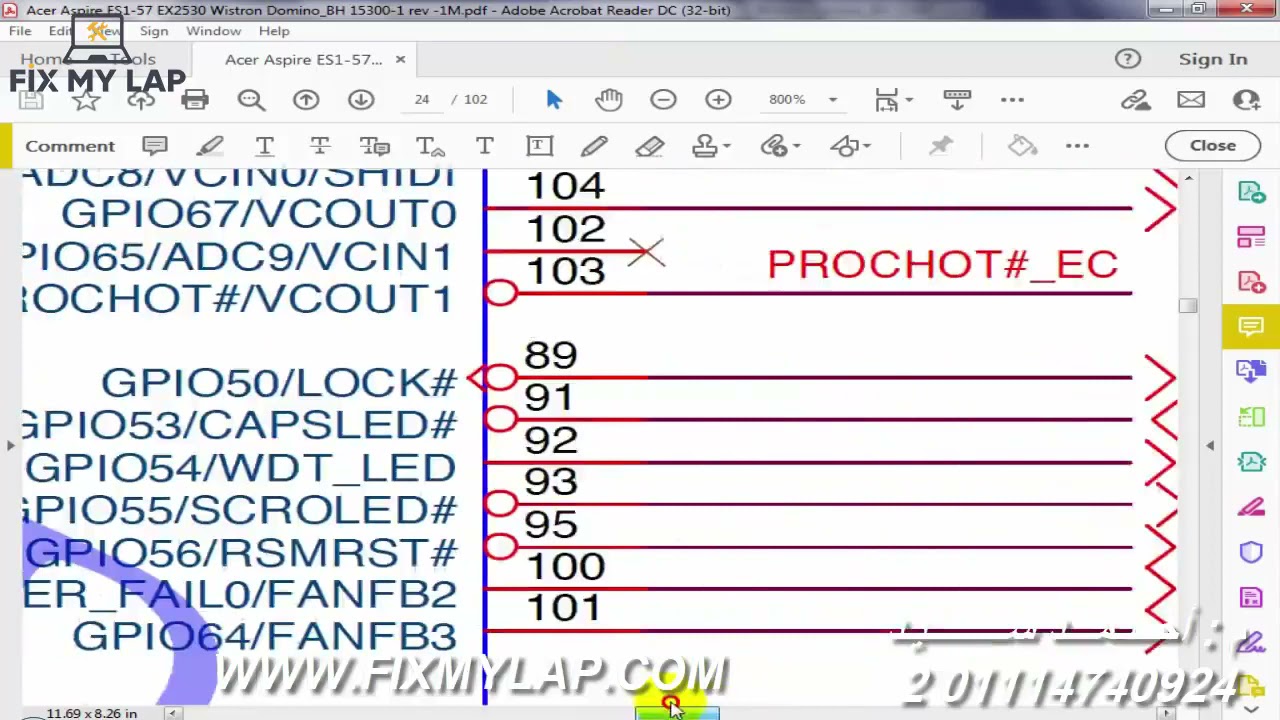Click the page number field showing 24
The height and width of the screenshot is (720, 1280).
pos(421,99)
